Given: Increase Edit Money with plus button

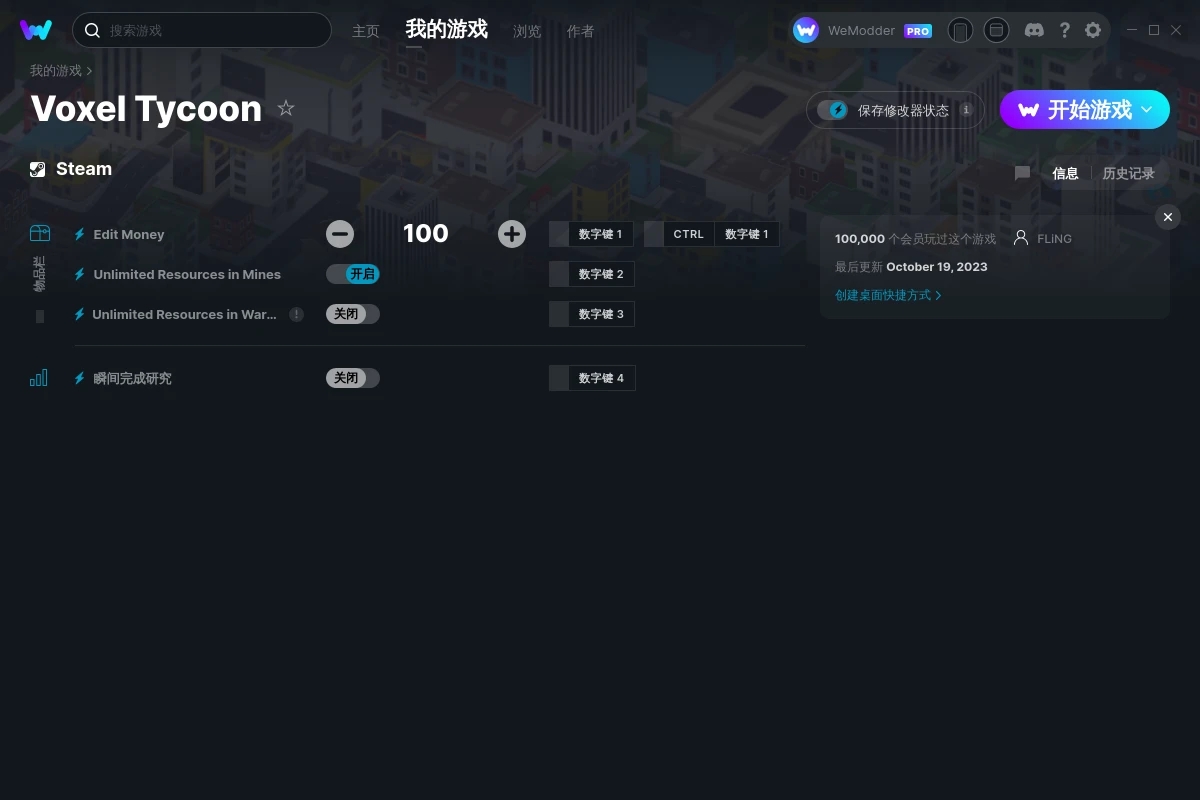Looking at the screenshot, I should coord(512,234).
